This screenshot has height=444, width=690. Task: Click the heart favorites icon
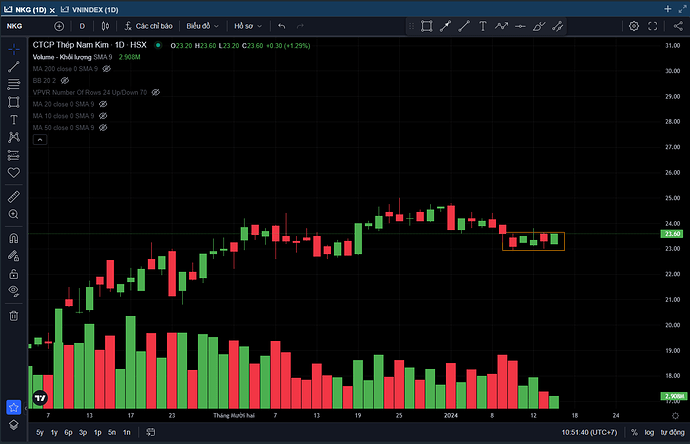(14, 172)
